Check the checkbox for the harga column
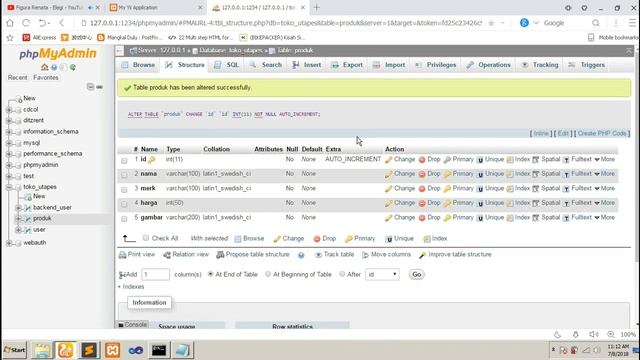 click(124, 204)
